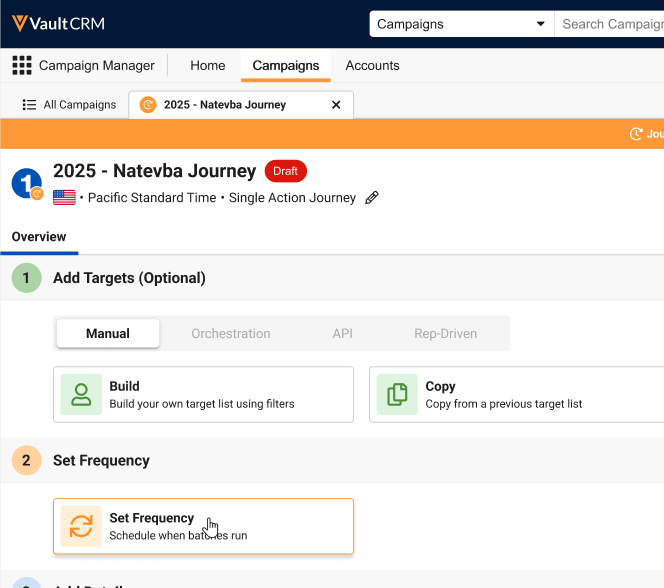
Task: Click the Copy documents icon
Action: tap(397, 394)
